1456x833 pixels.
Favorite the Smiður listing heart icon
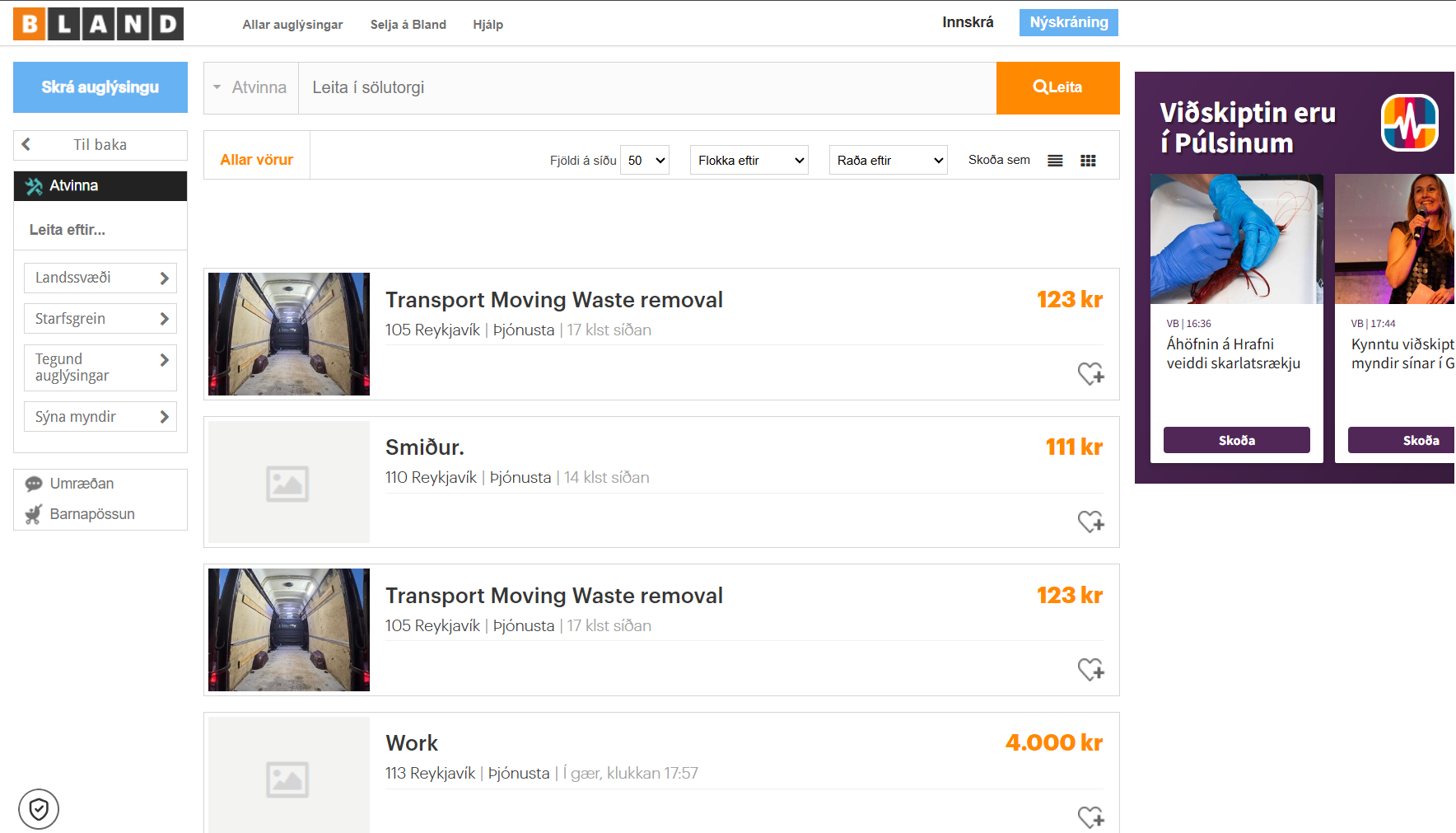(x=1091, y=521)
